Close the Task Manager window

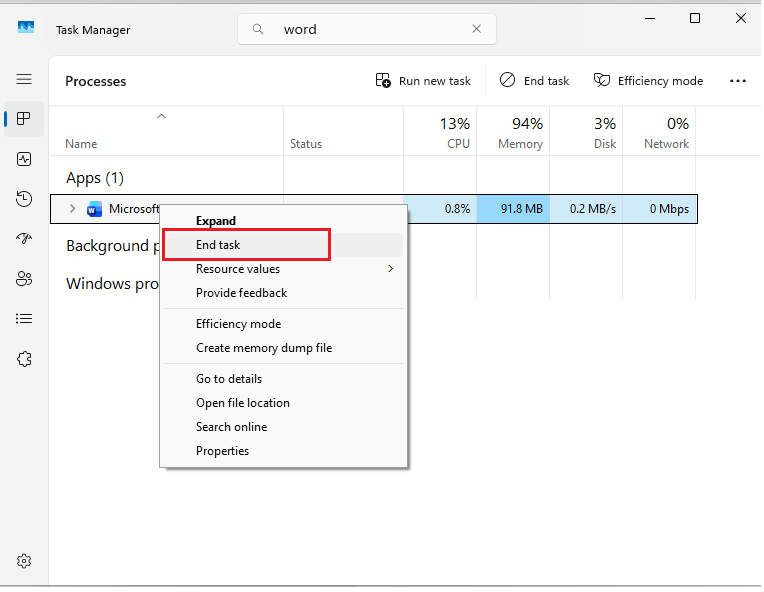741,19
